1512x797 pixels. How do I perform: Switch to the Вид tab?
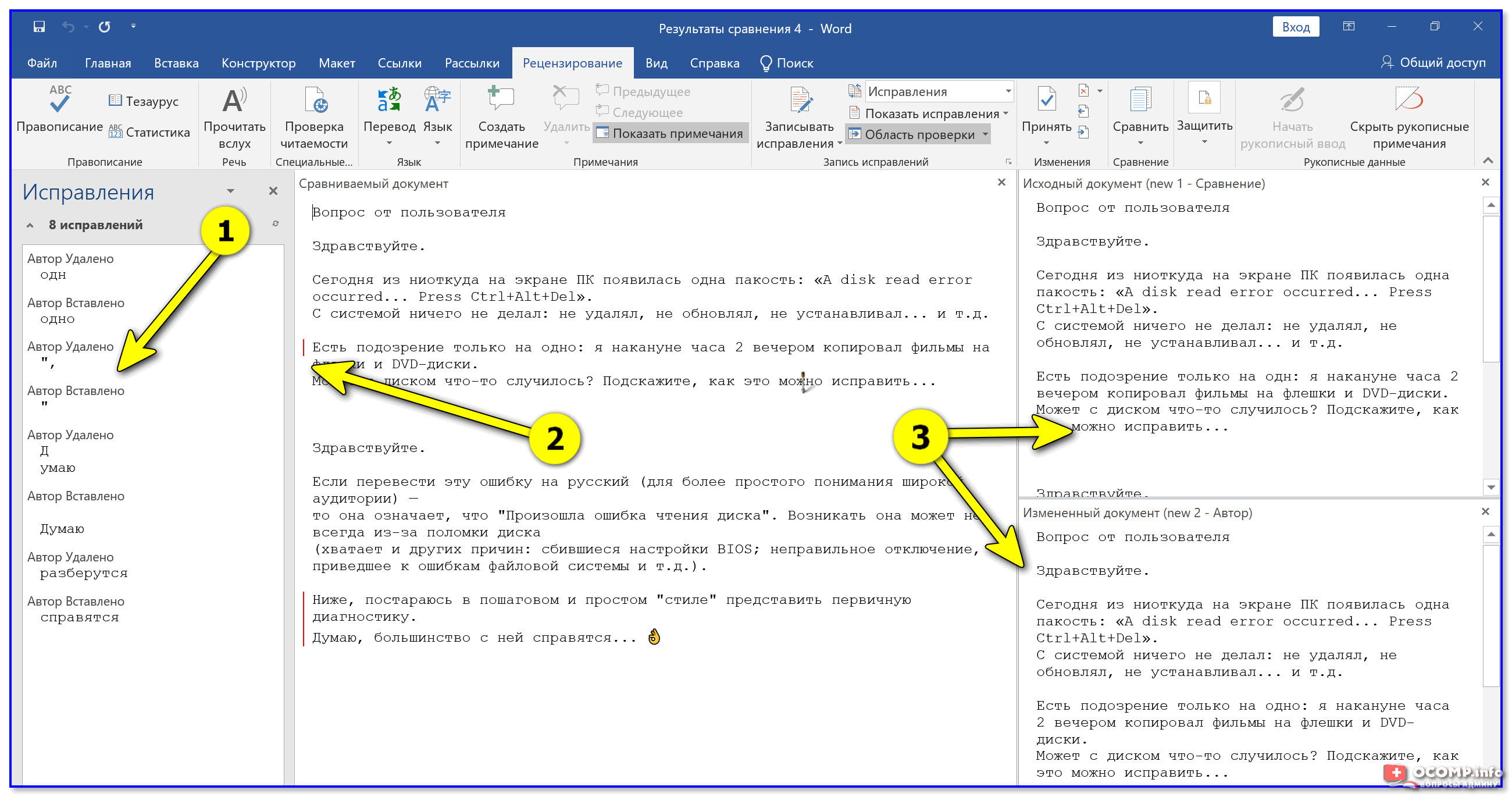tap(656, 63)
